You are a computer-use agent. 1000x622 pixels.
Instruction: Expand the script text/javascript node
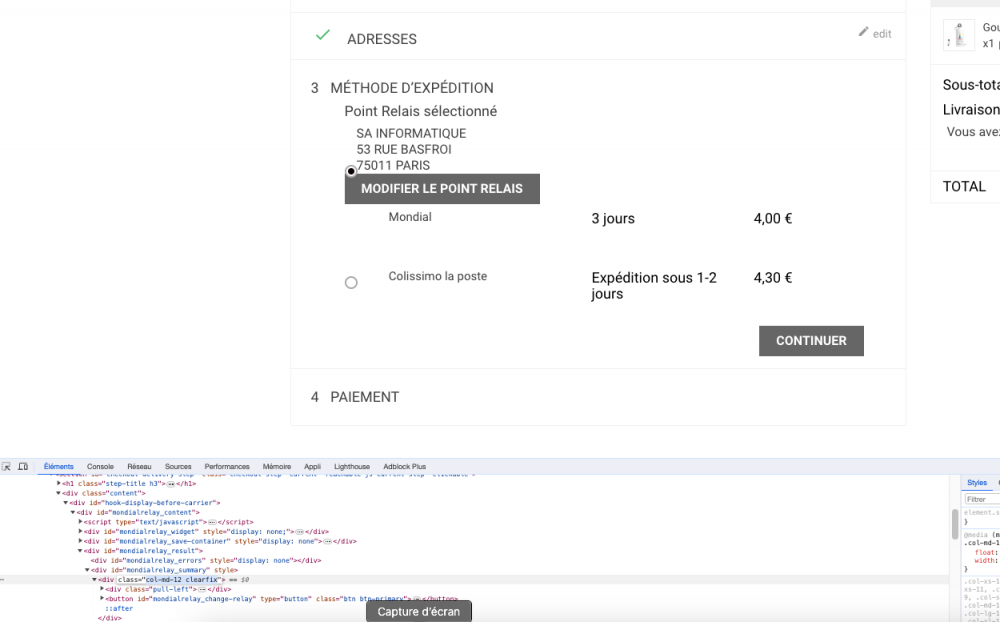pos(80,522)
